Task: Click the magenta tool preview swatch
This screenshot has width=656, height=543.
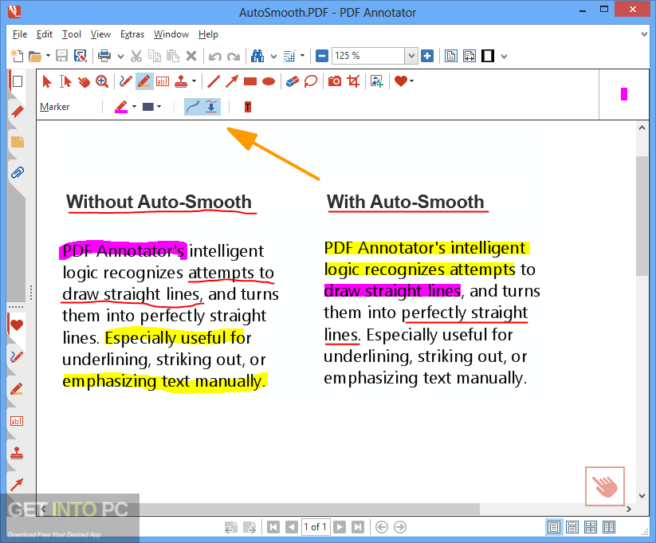Action: click(624, 94)
